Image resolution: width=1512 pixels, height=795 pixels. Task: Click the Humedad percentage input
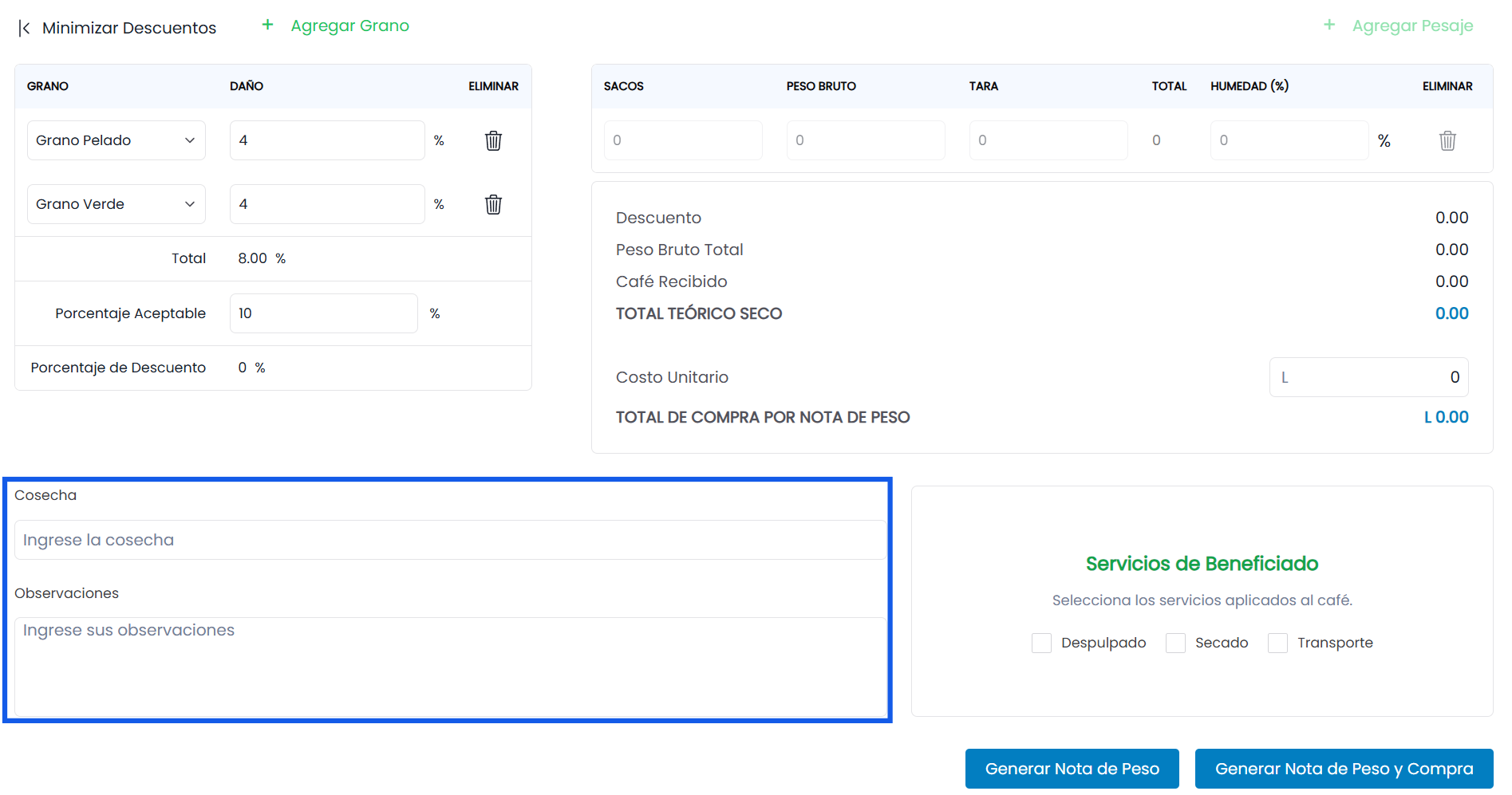click(x=1289, y=140)
